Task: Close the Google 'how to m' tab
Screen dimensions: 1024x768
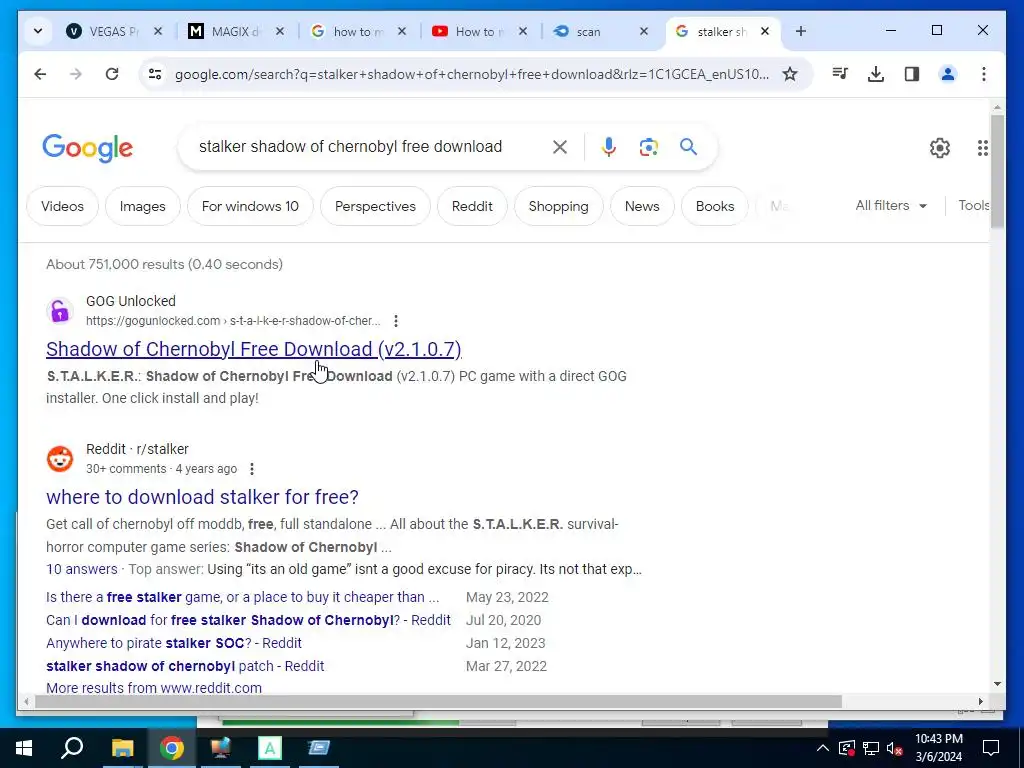Action: pyautogui.click(x=402, y=31)
